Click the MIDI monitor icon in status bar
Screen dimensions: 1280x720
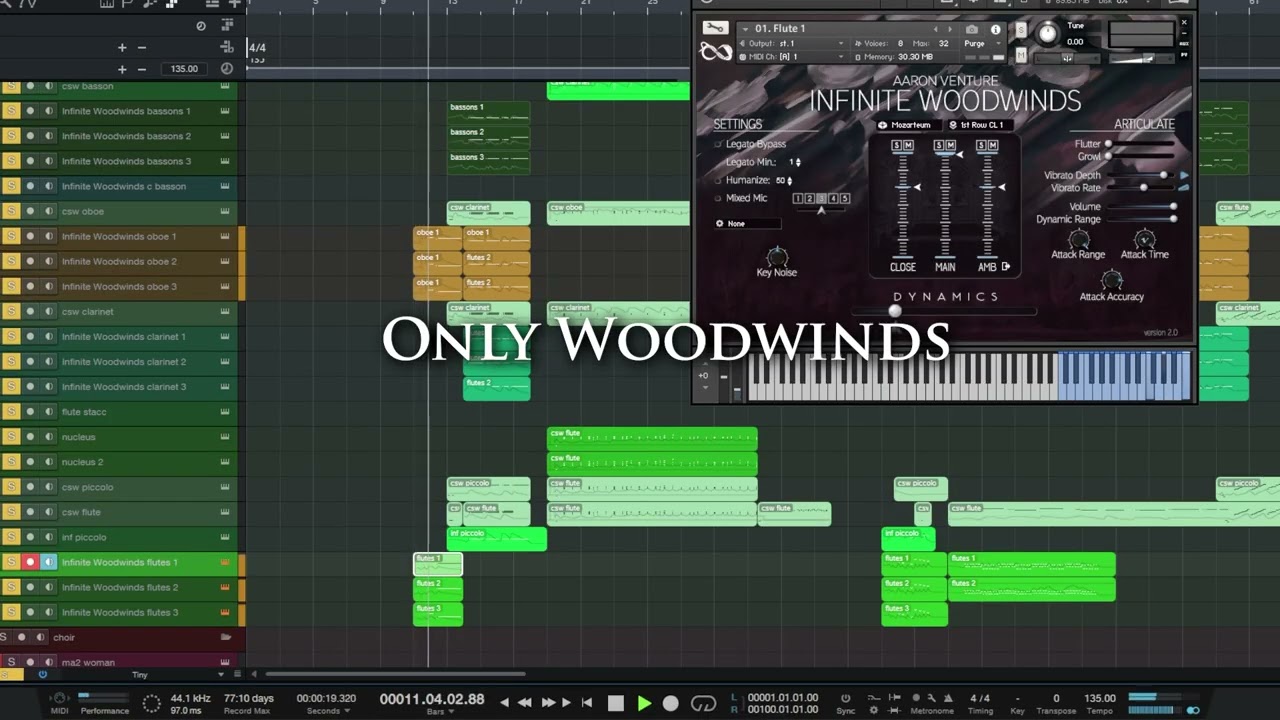click(x=59, y=699)
